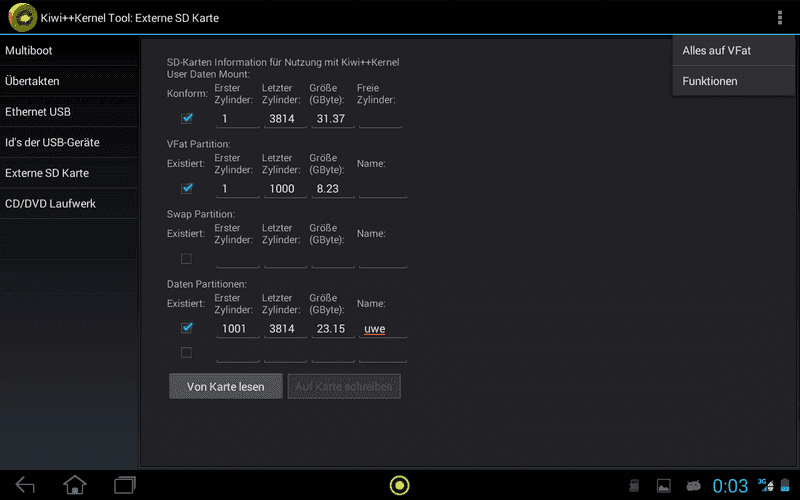The height and width of the screenshot is (500, 800).
Task: Edit the Daten Partition last cylinder field in the uwe row
Action: pyautogui.click(x=285, y=329)
